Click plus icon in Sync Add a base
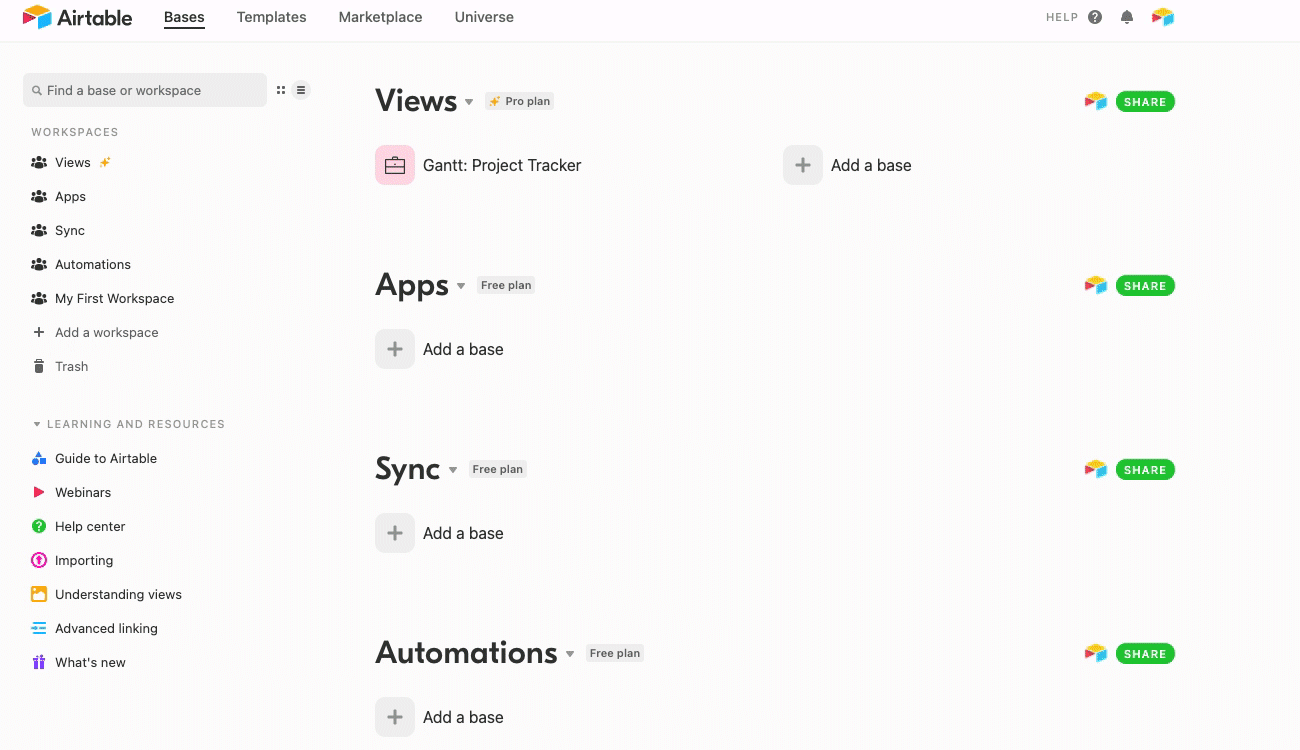The image size is (1300, 750). [x=395, y=533]
